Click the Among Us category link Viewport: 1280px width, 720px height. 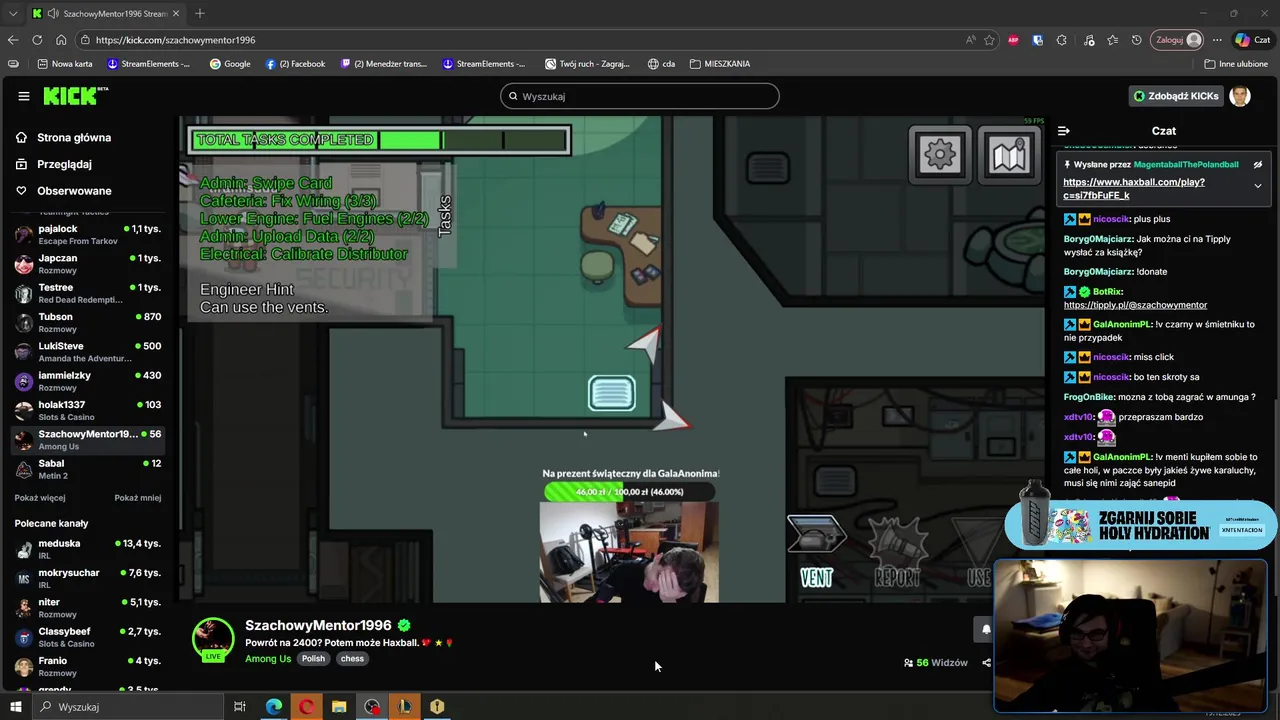268,659
